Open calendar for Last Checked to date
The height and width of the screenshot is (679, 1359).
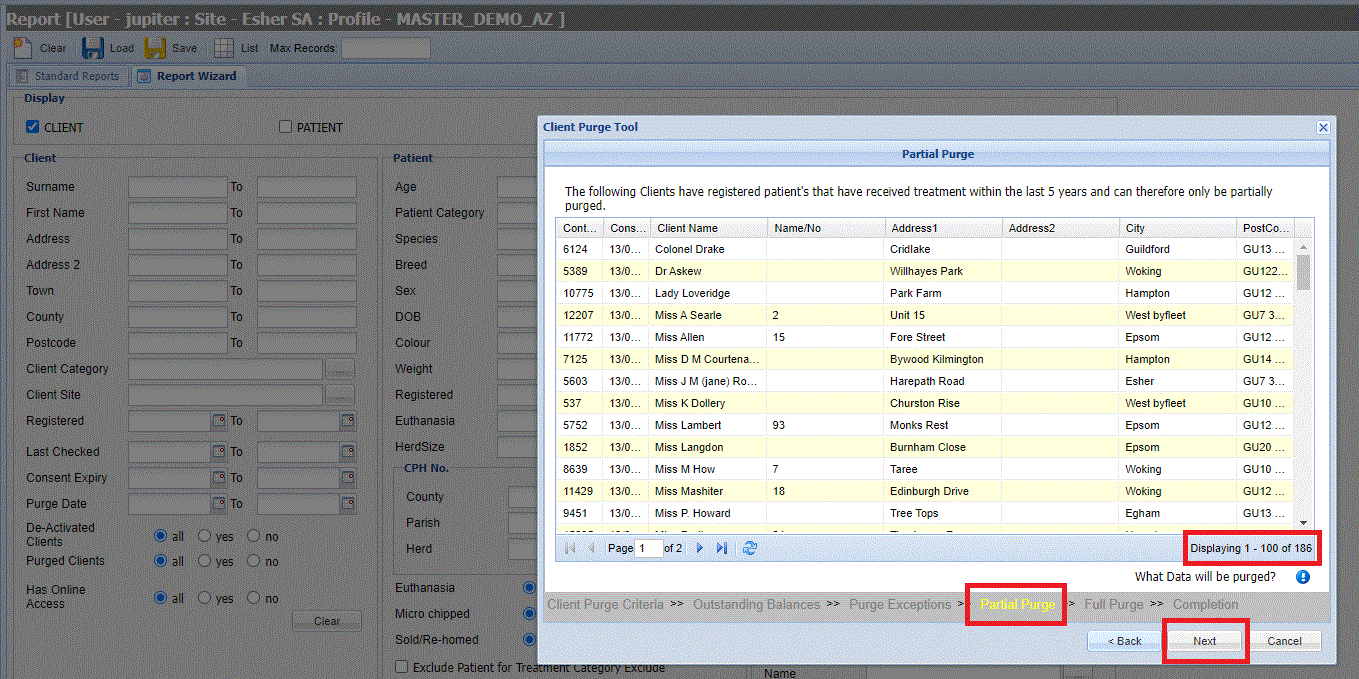click(x=348, y=452)
